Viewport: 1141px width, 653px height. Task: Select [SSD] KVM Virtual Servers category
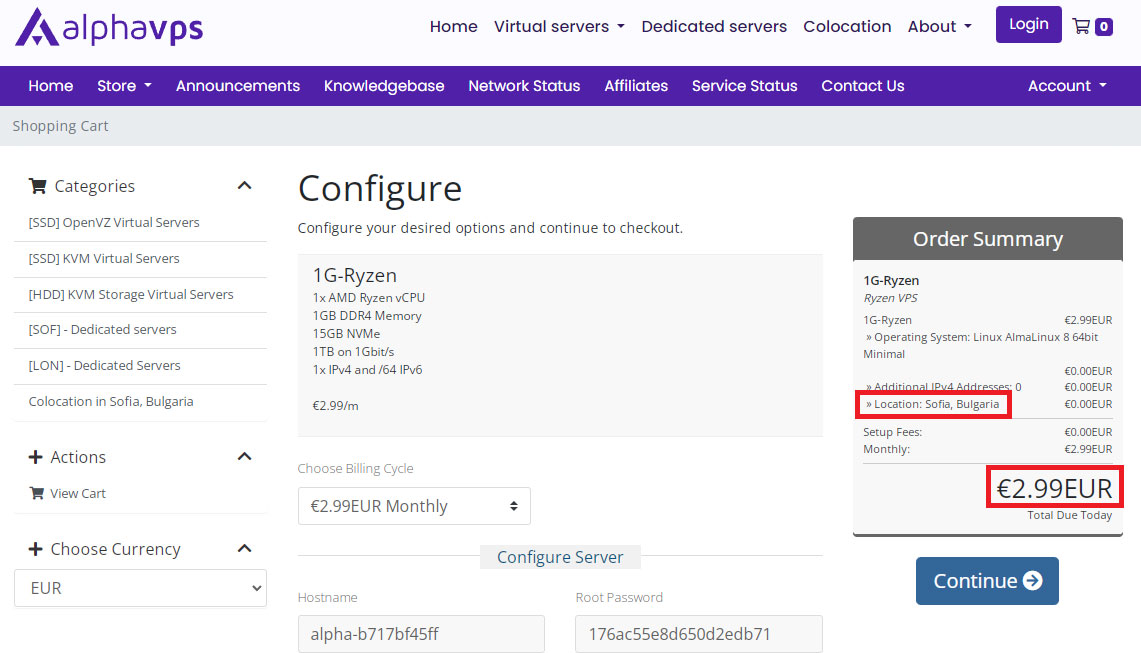[104, 258]
